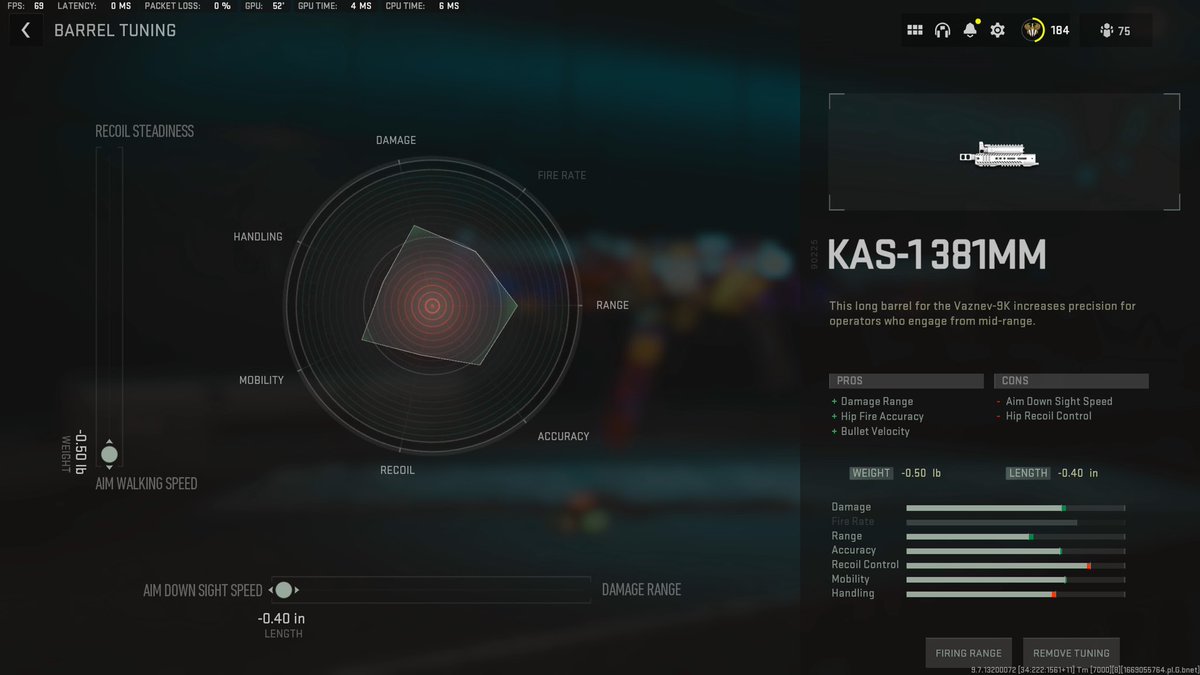1200x675 pixels.
Task: Open the social icon showing 75
Action: coord(1114,30)
